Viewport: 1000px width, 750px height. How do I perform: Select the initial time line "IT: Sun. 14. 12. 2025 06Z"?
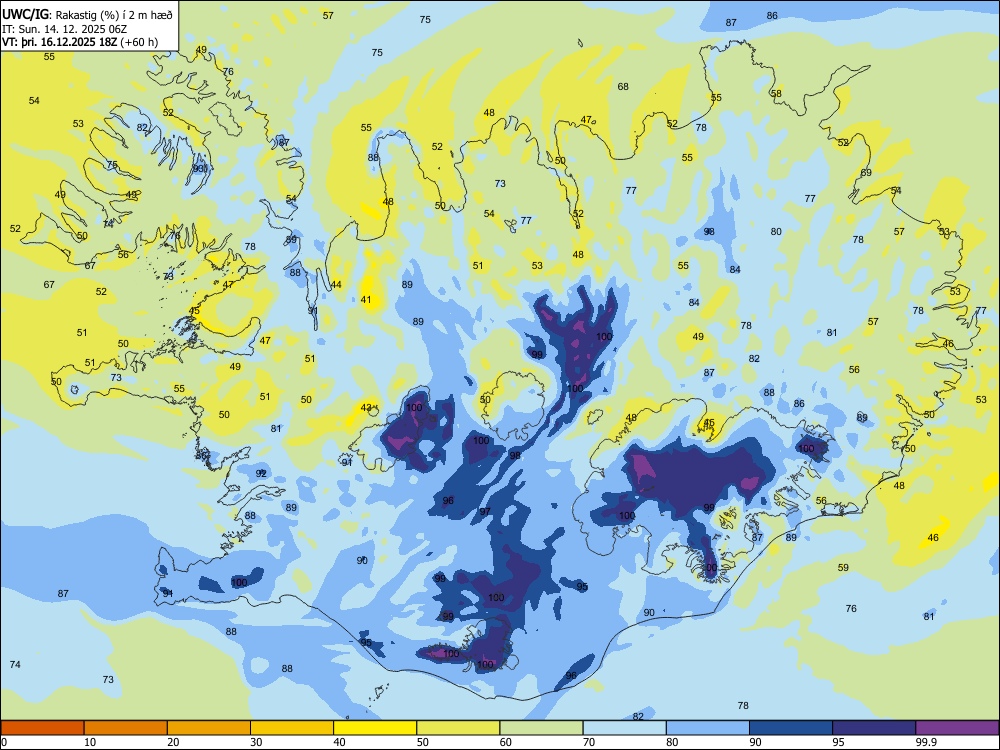(x=66, y=29)
